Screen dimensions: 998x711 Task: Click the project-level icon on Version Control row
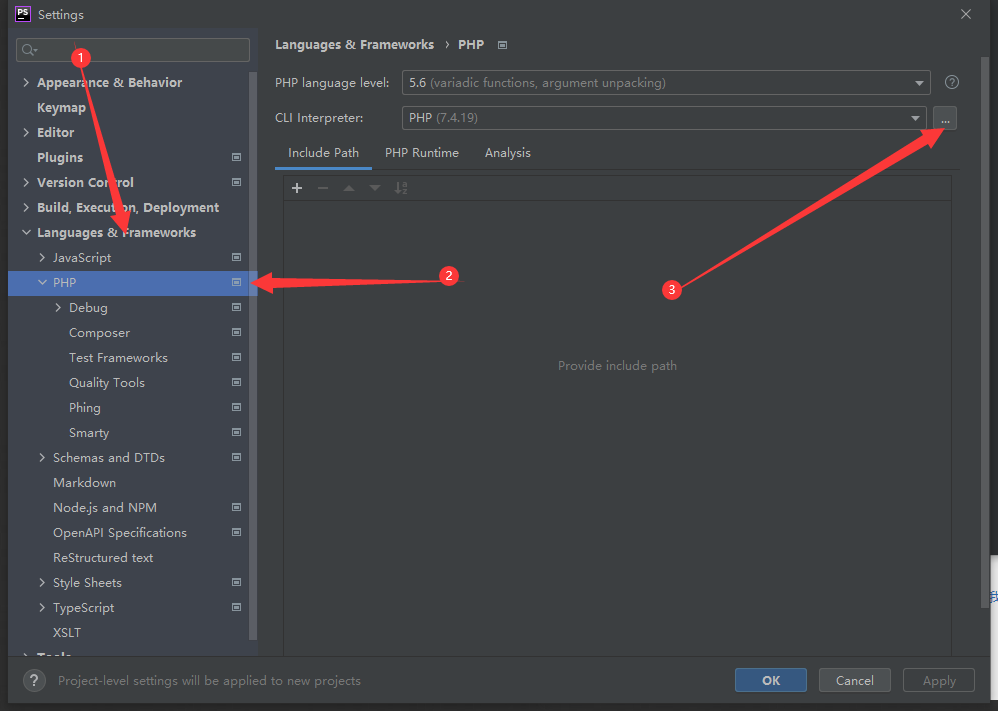[x=236, y=182]
